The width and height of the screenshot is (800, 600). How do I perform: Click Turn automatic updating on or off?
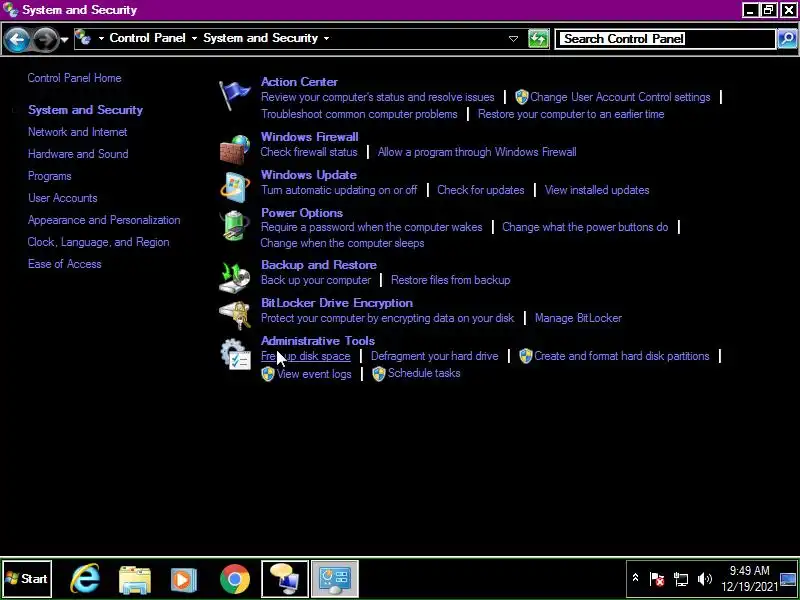[339, 190]
